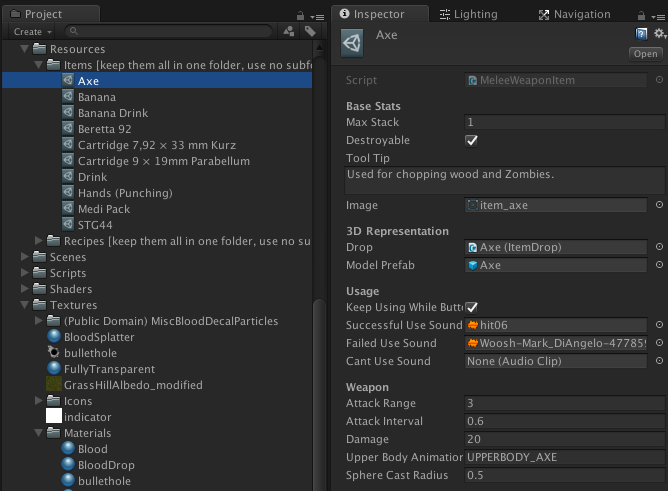Expand the Scenes folder
The height and width of the screenshot is (491, 668).
25,257
